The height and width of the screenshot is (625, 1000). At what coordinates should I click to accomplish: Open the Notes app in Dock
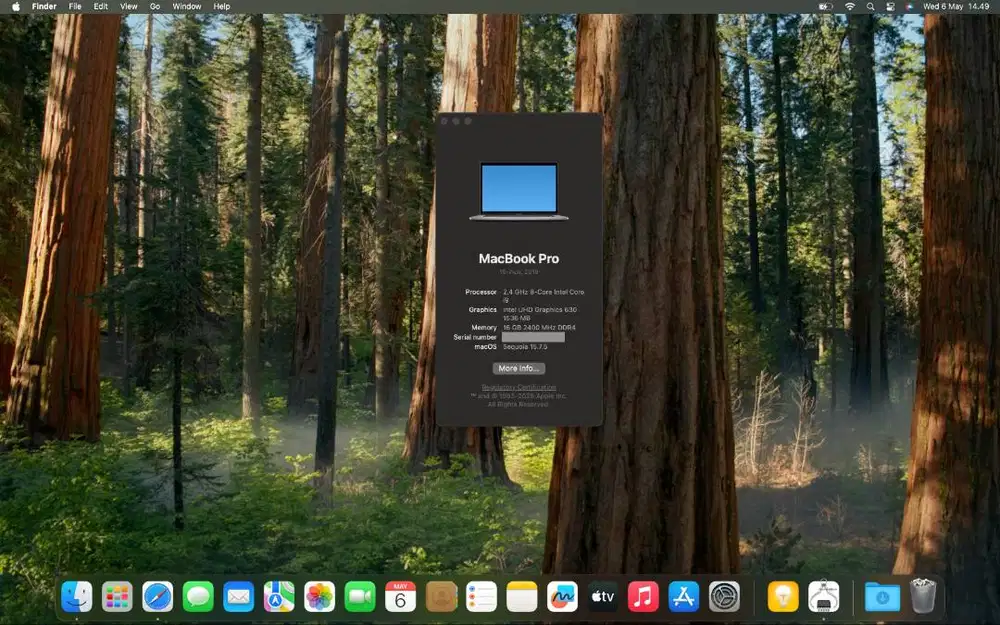pos(522,597)
